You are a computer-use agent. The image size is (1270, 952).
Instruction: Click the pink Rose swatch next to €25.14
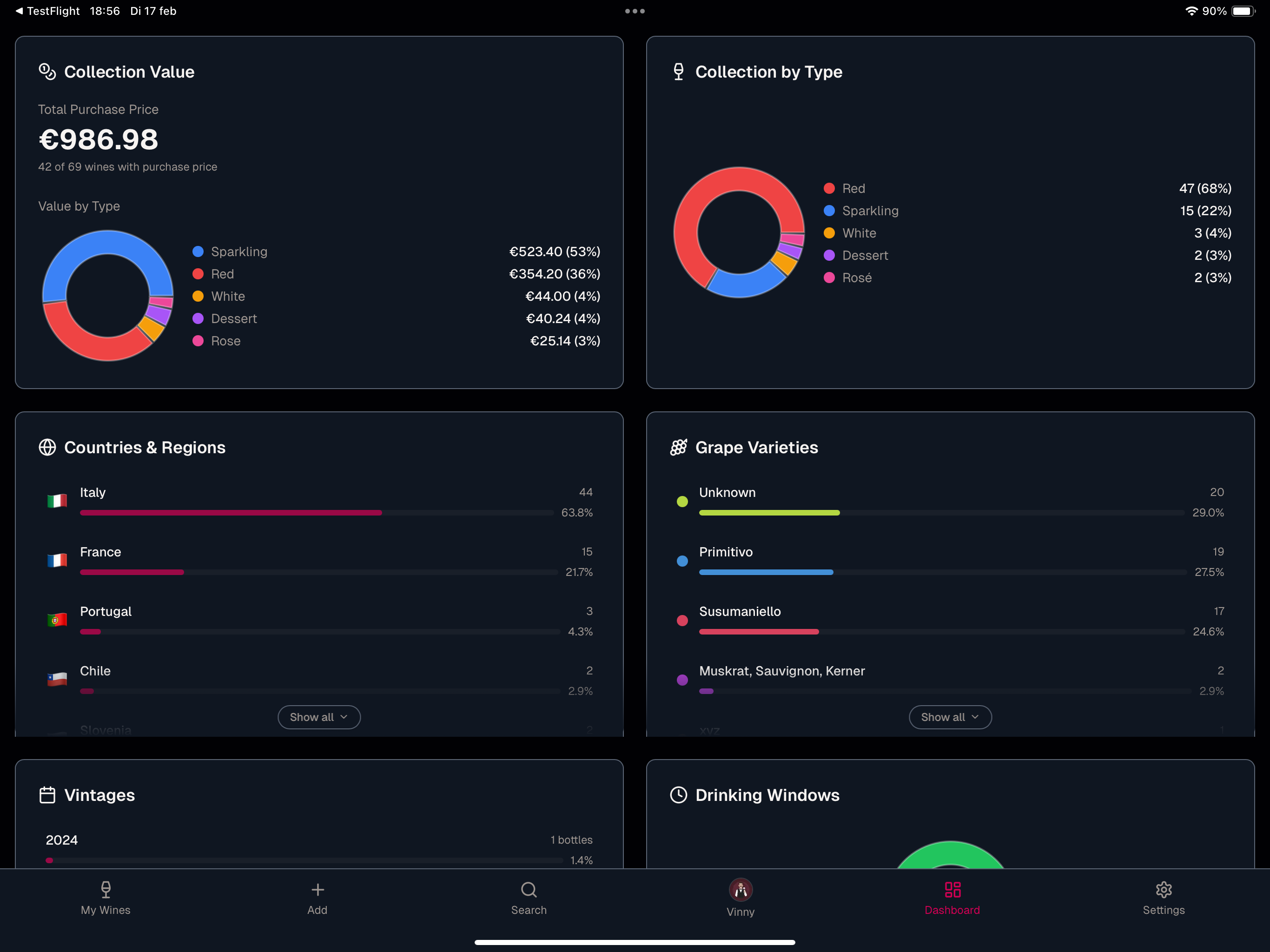click(198, 341)
